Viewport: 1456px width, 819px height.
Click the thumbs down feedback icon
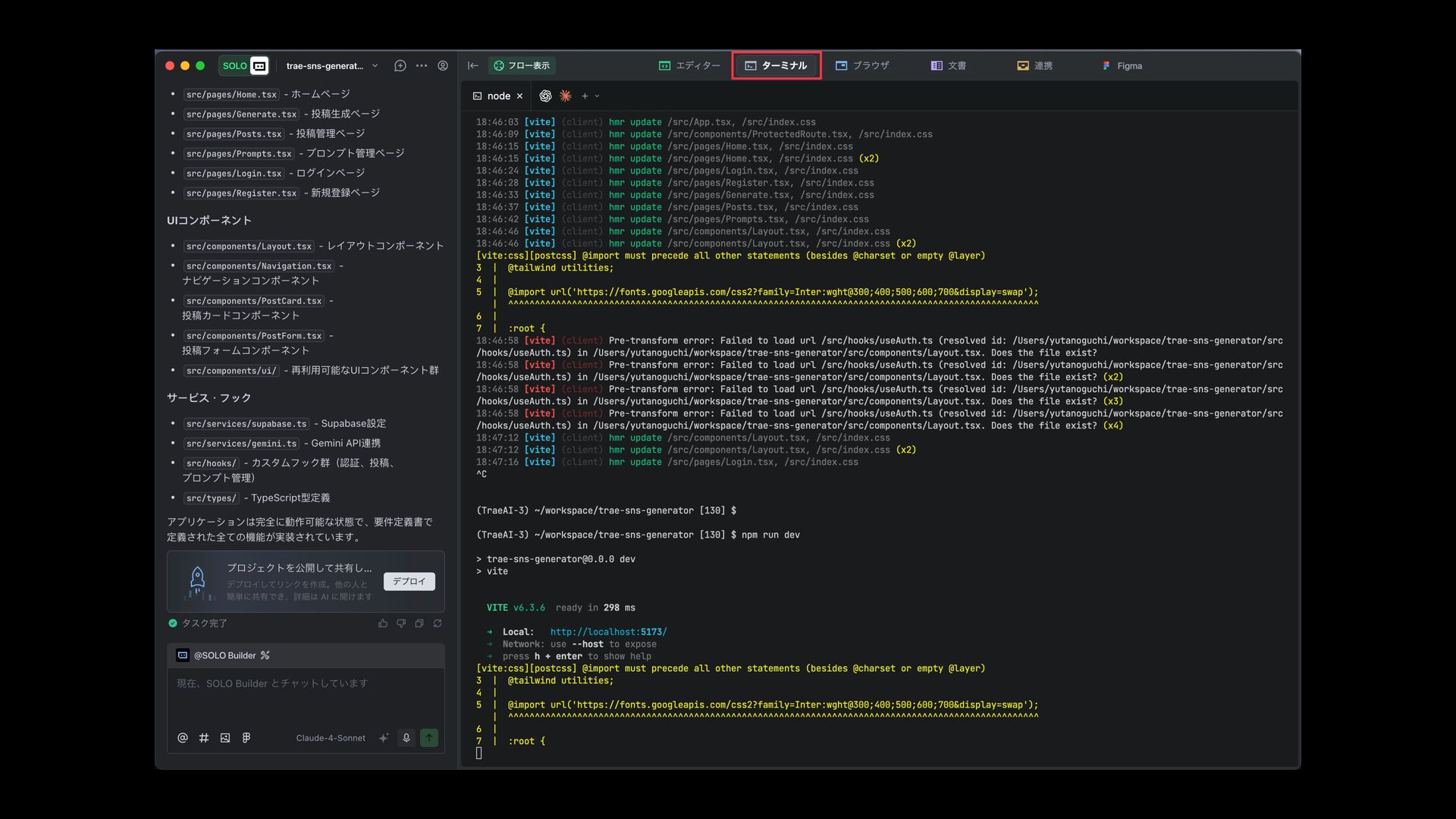point(401,623)
